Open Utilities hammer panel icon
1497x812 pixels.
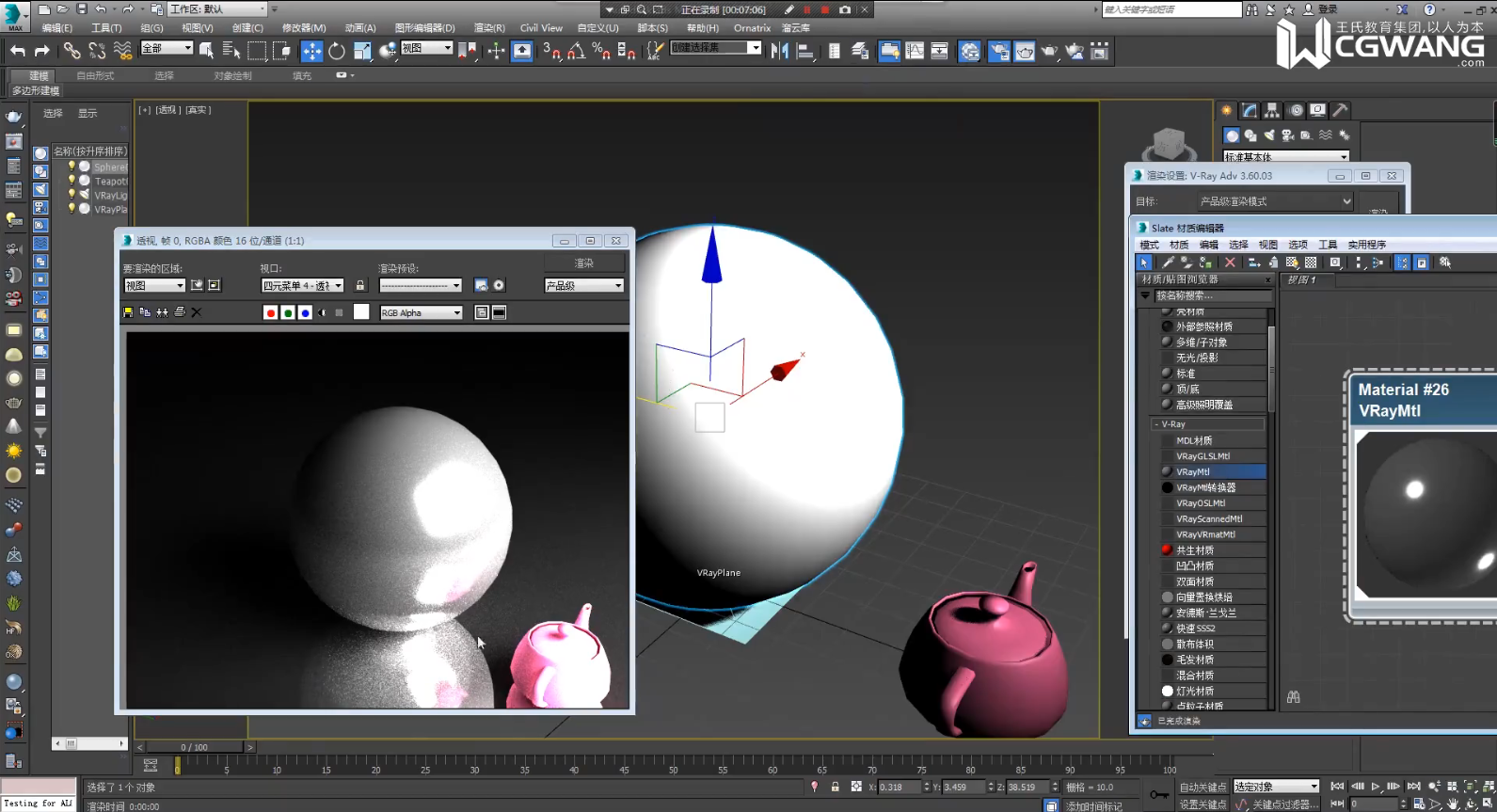click(x=1341, y=110)
